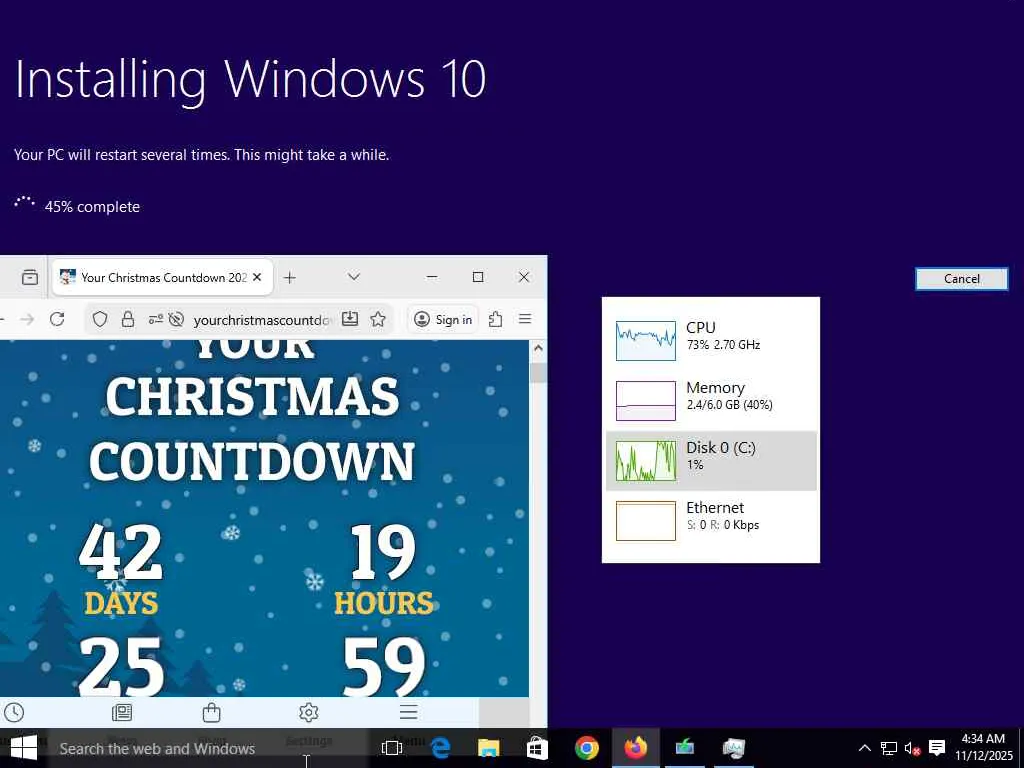Viewport: 1024px width, 768px height.
Task: Open a new tab in Firefox
Action: (289, 278)
